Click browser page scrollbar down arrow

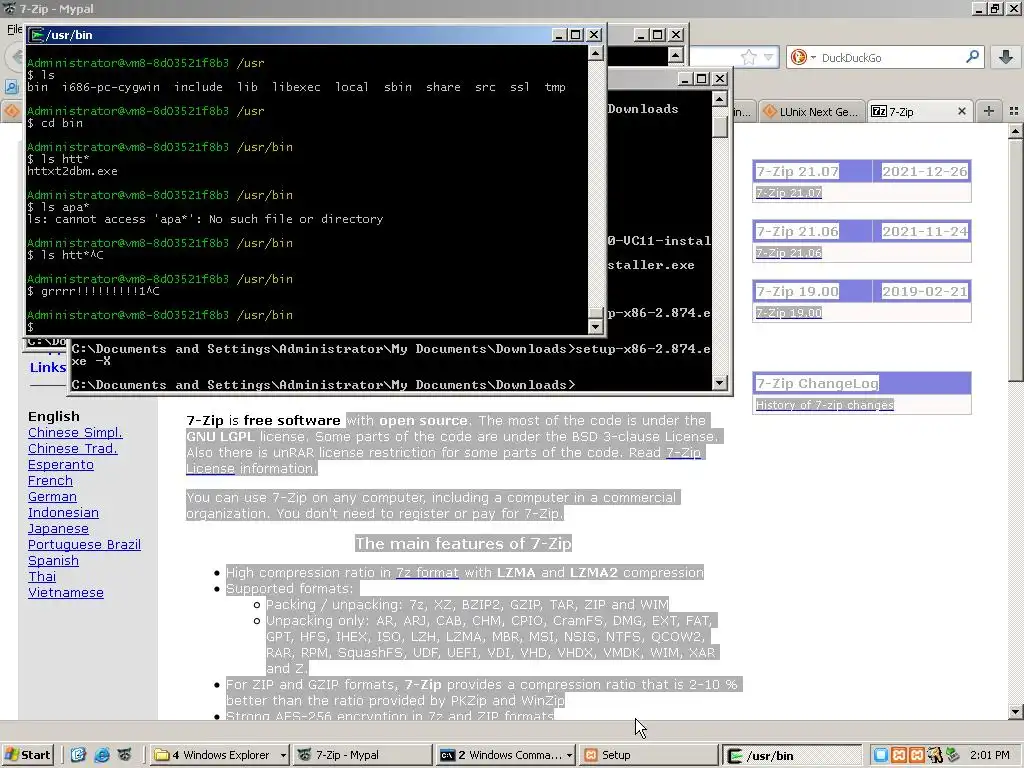click(1016, 712)
